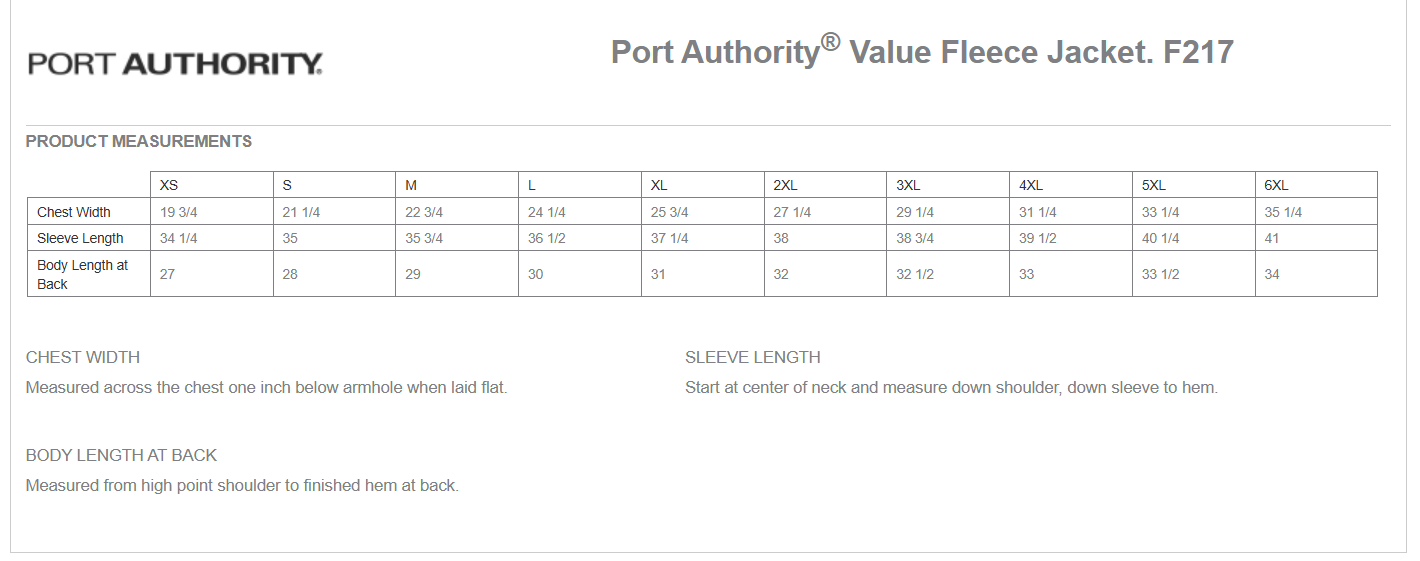Click sleeve length value 34 1/4 for XS
Viewport: 1420px width, 561px height.
pos(178,238)
